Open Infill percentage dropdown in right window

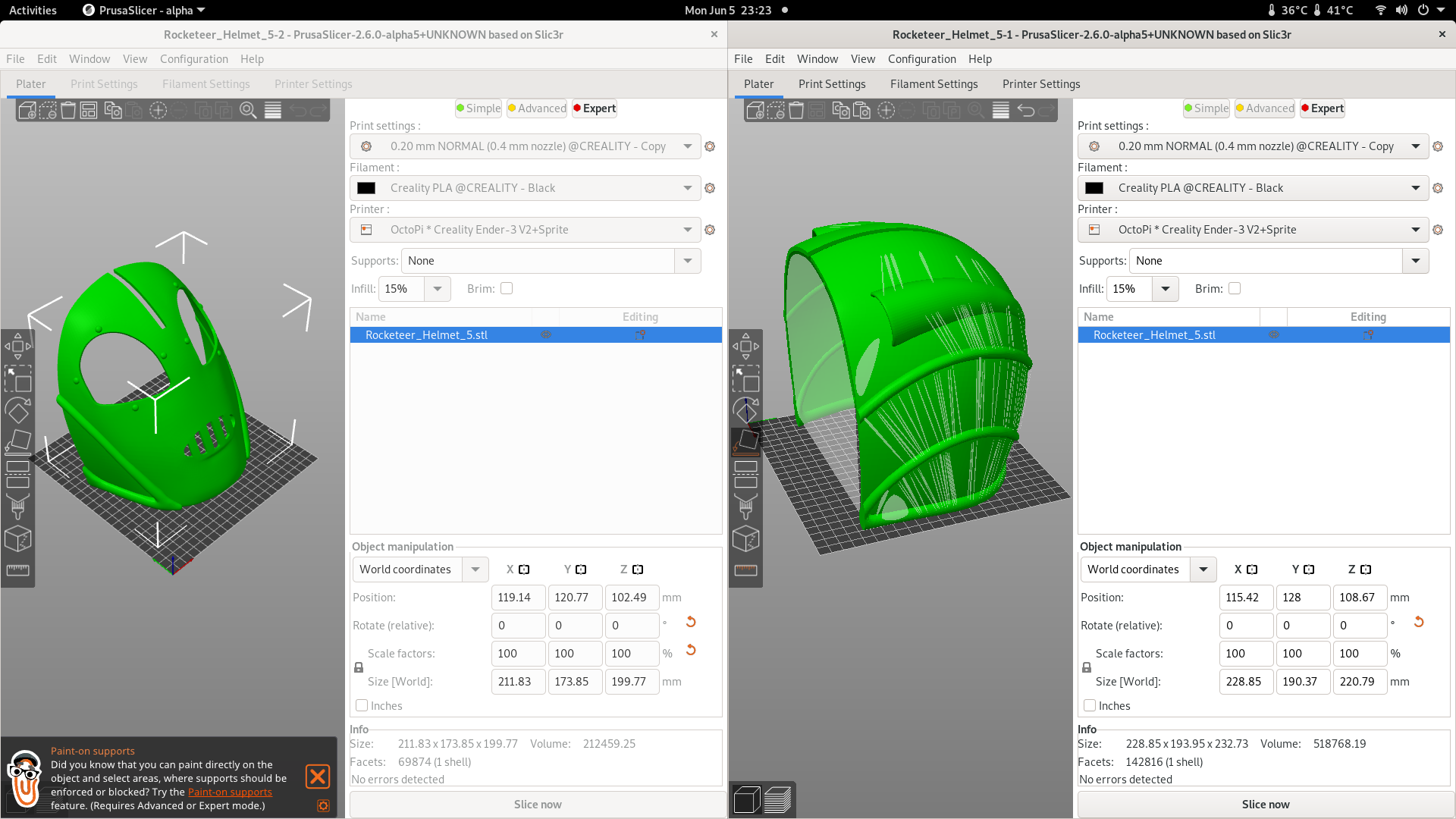[x=1166, y=289]
